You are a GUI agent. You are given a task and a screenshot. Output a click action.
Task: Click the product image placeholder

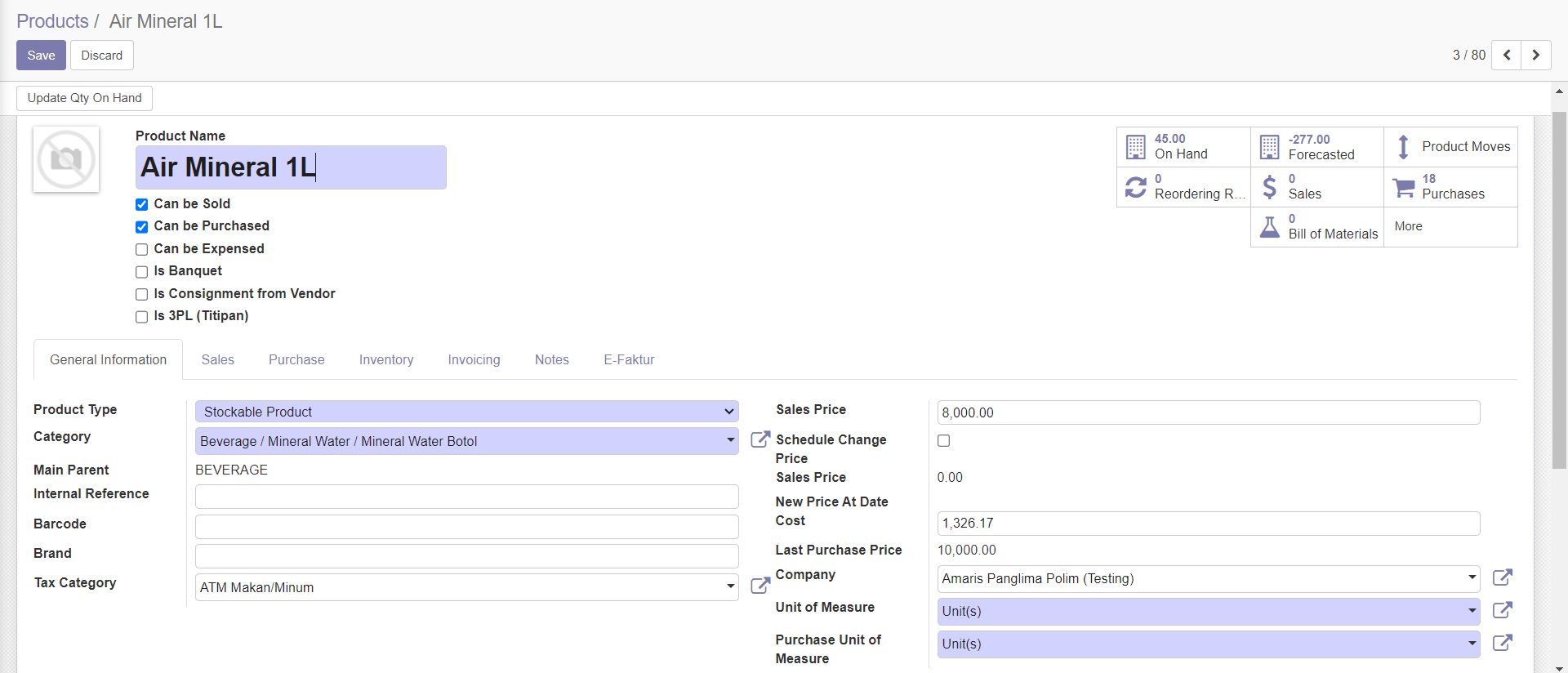66,159
